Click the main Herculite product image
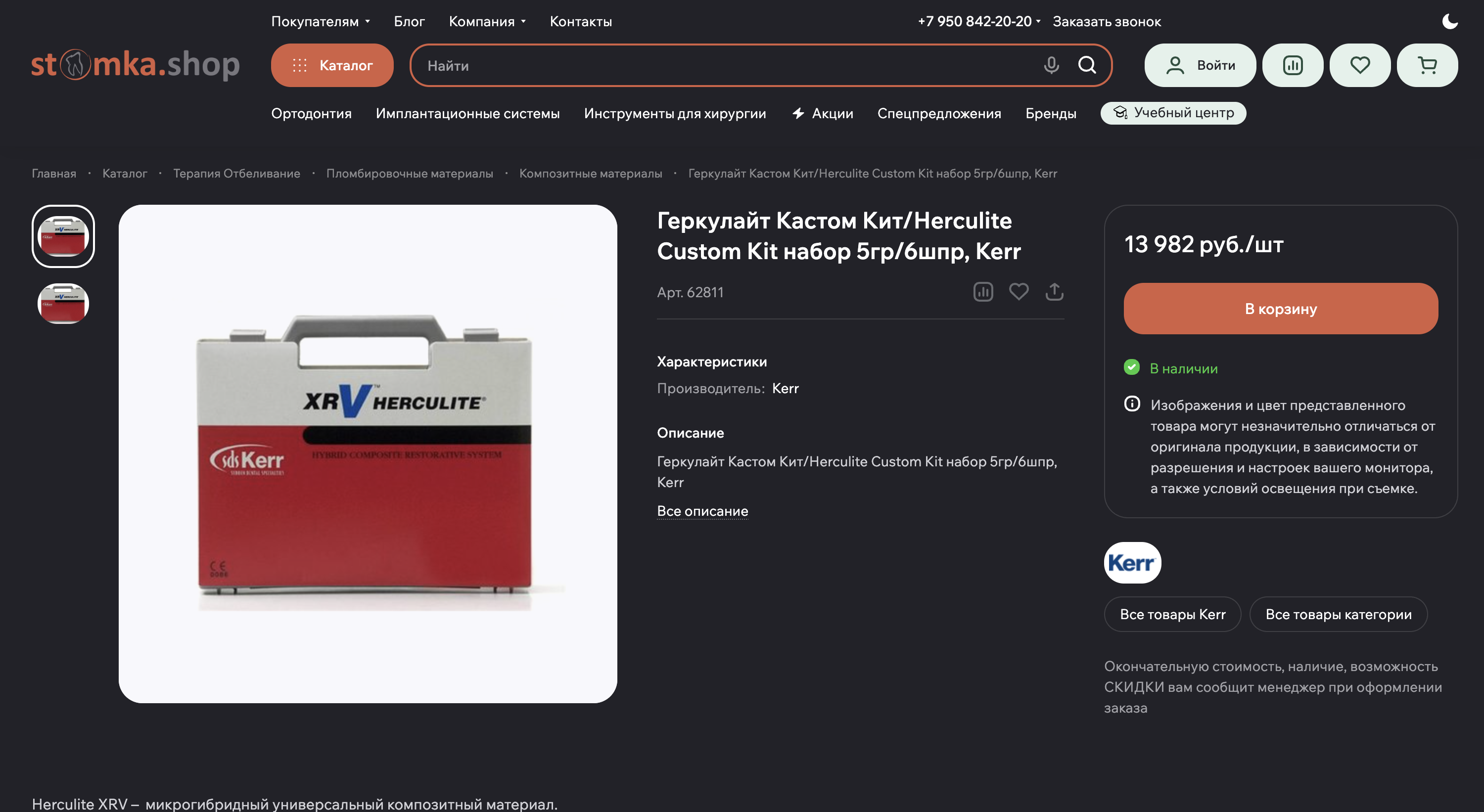Viewport: 1484px width, 812px height. (368, 454)
